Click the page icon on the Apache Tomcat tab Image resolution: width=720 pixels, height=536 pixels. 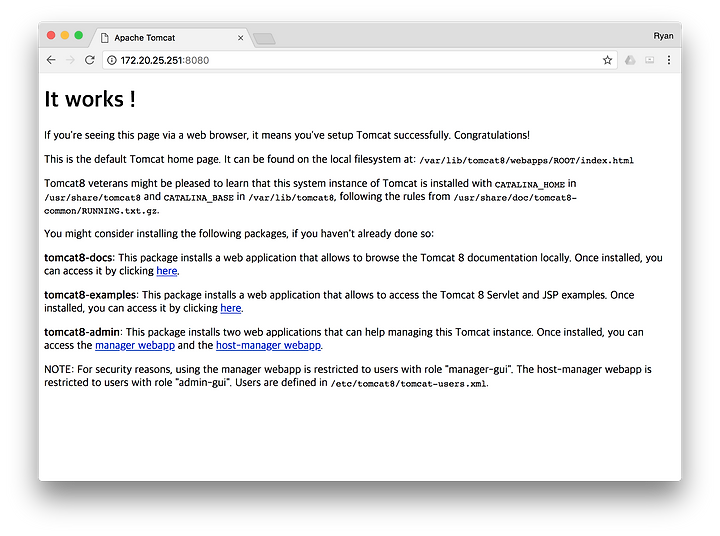pos(105,38)
